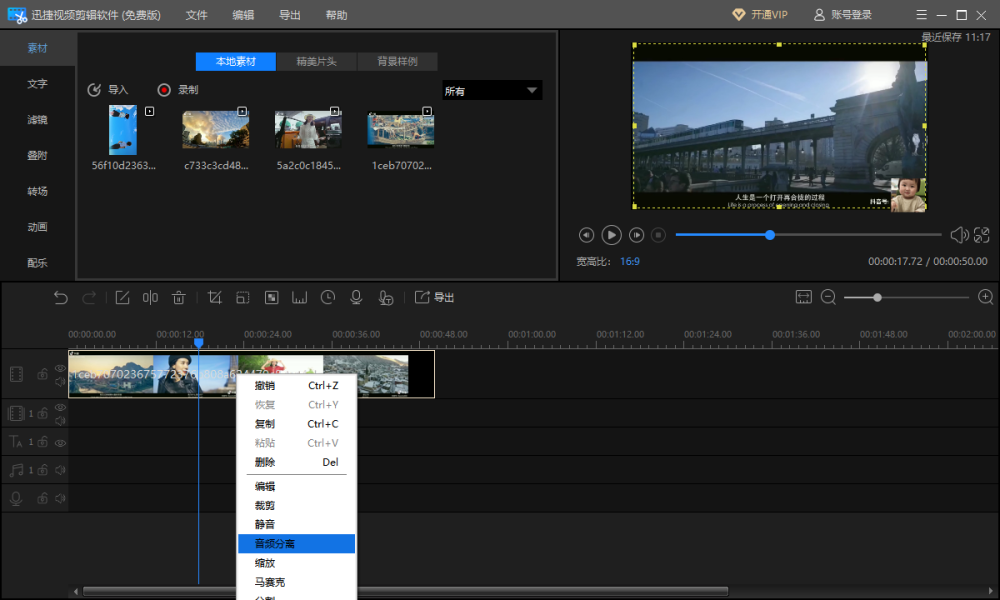Open the 文件 menu
This screenshot has height=600, width=1000.
(x=196, y=15)
